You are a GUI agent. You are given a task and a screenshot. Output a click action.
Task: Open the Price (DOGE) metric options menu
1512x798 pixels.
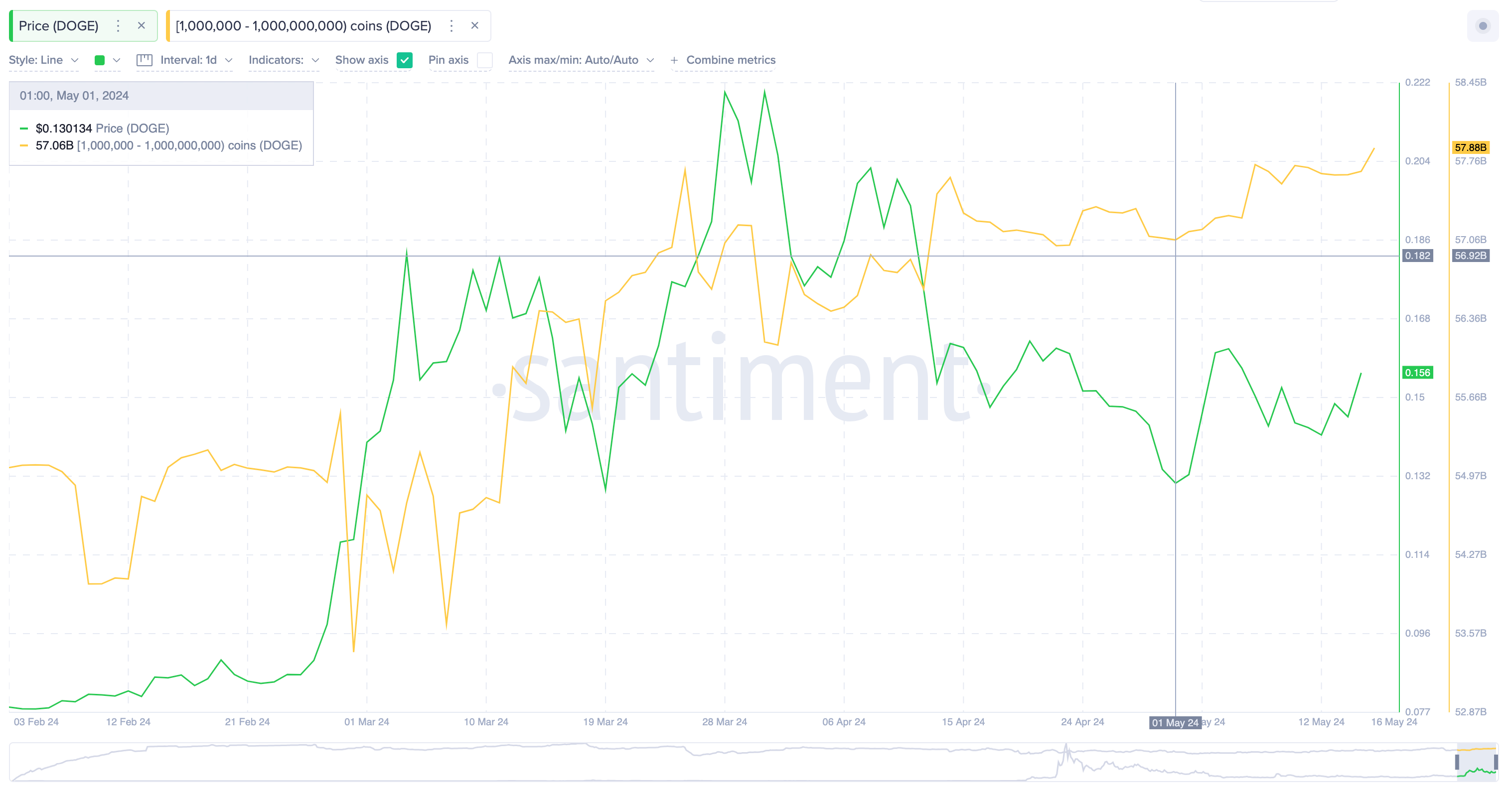[x=118, y=26]
